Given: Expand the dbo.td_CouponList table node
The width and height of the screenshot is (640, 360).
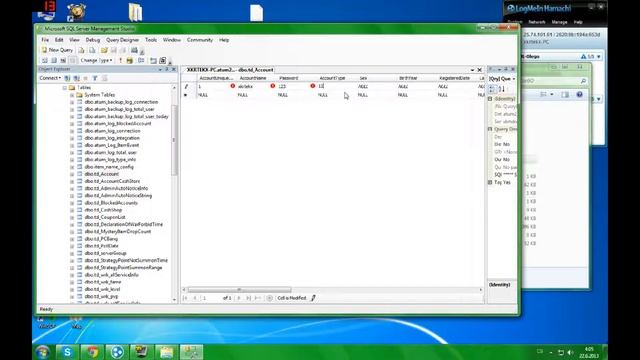Looking at the screenshot, I should coord(72,217).
